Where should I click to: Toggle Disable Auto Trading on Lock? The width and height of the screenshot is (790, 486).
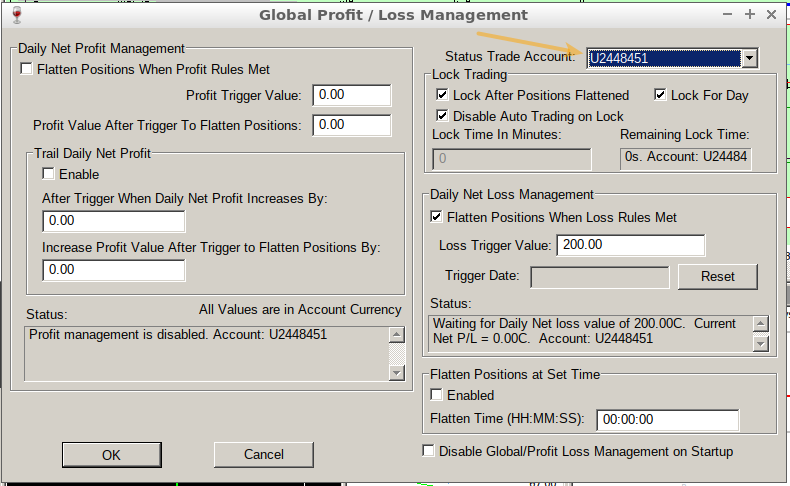442,116
